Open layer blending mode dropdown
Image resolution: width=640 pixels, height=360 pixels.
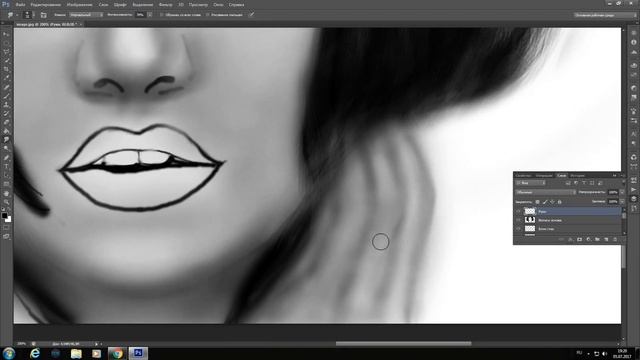point(545,192)
